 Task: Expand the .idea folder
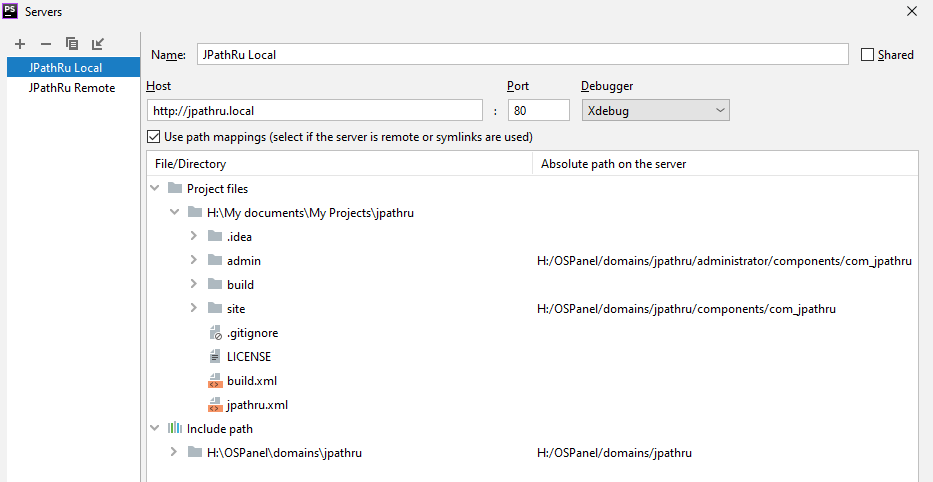pos(193,236)
